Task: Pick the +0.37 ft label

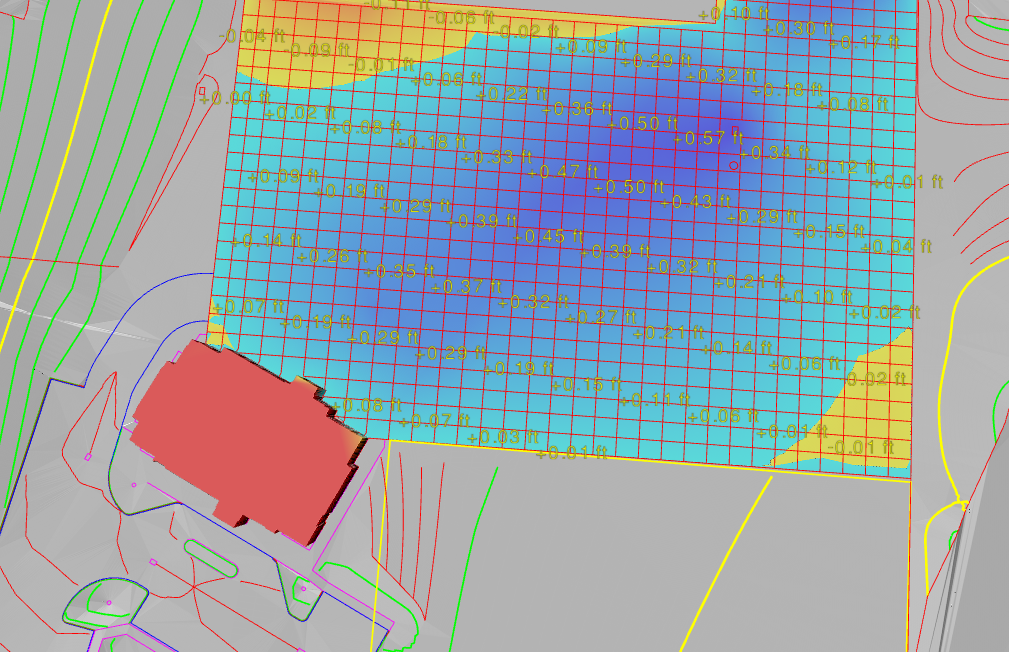Action: click(466, 286)
